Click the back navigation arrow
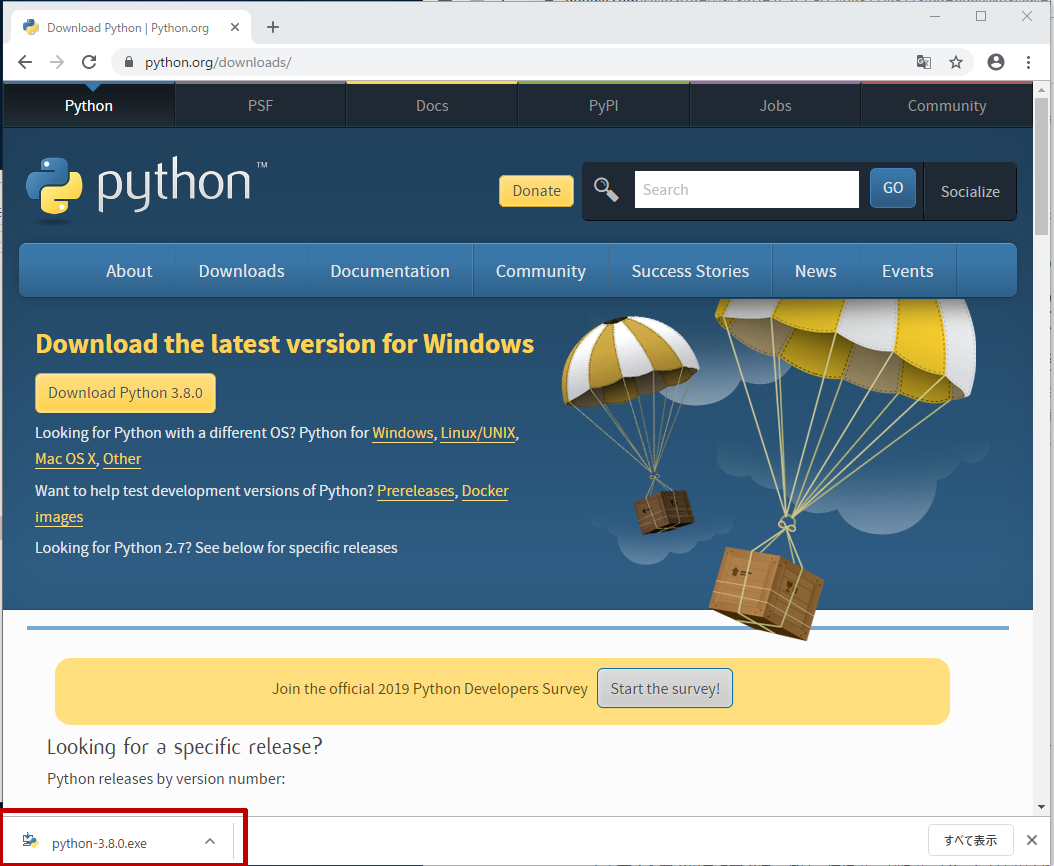This screenshot has width=1054, height=866. 24,61
